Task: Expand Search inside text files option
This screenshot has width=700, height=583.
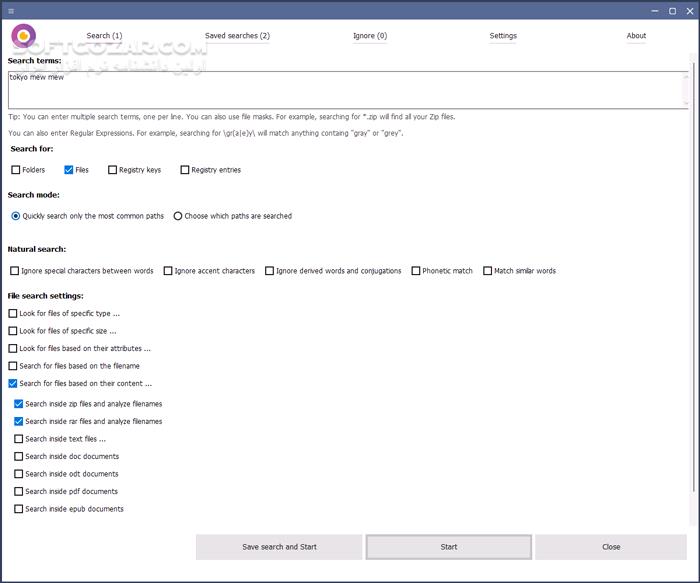Action: click(19, 439)
